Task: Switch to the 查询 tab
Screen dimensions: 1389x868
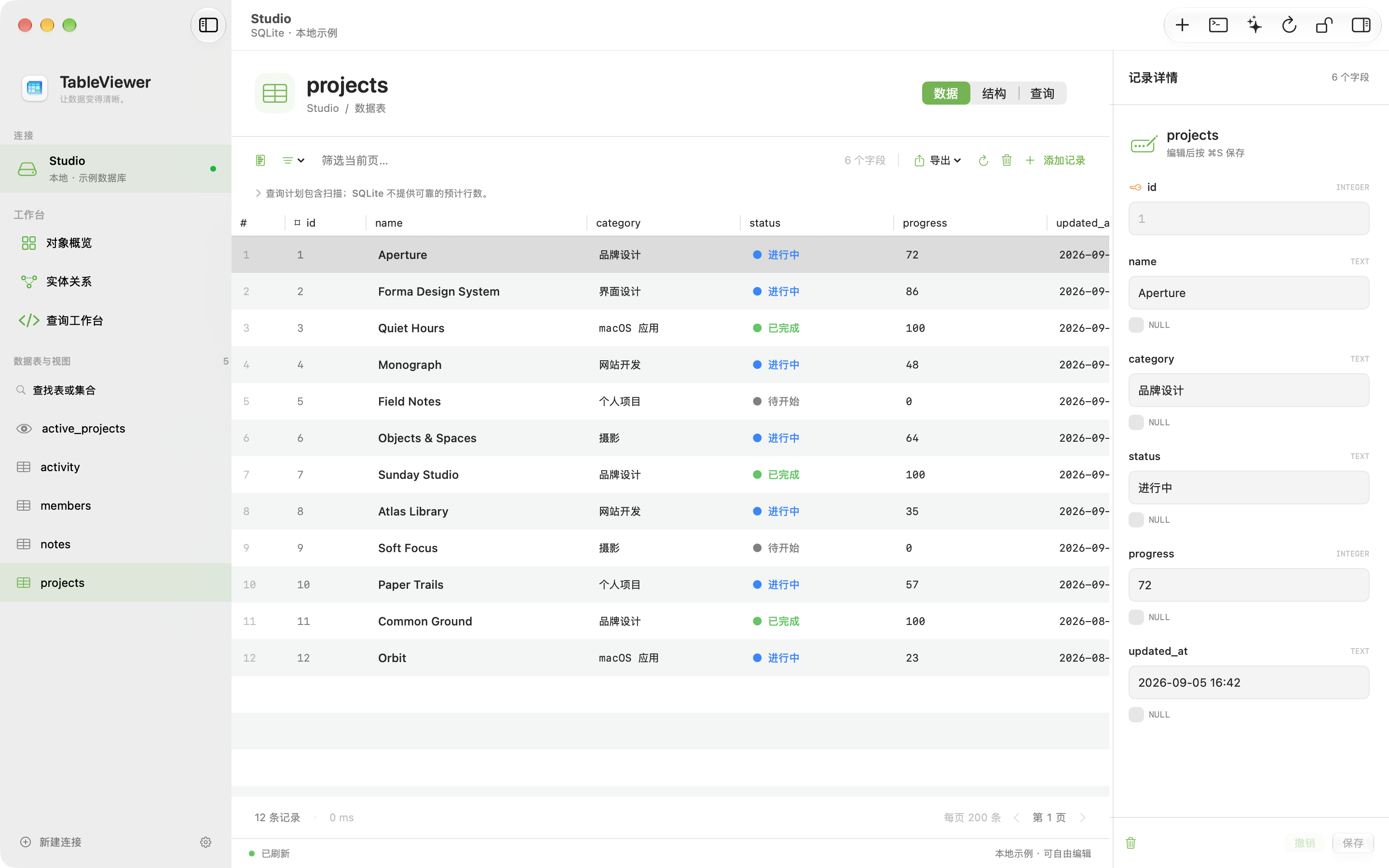Action: 1042,93
